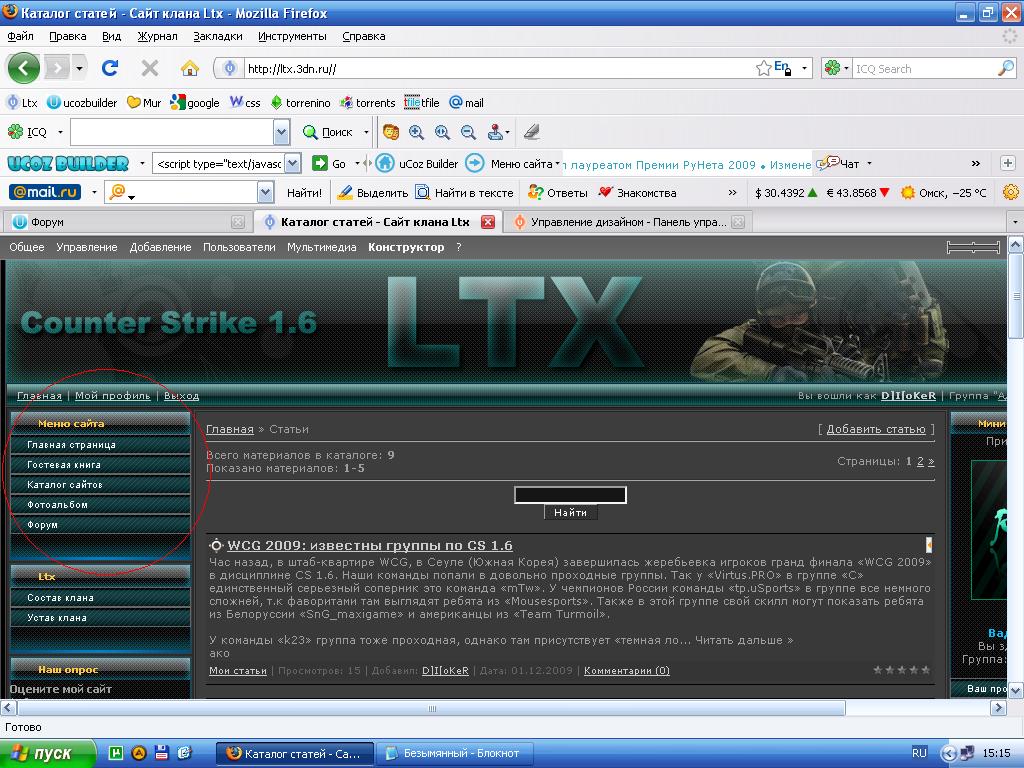Click the zoom-out magnifier on ICQ toolbar

[468, 132]
